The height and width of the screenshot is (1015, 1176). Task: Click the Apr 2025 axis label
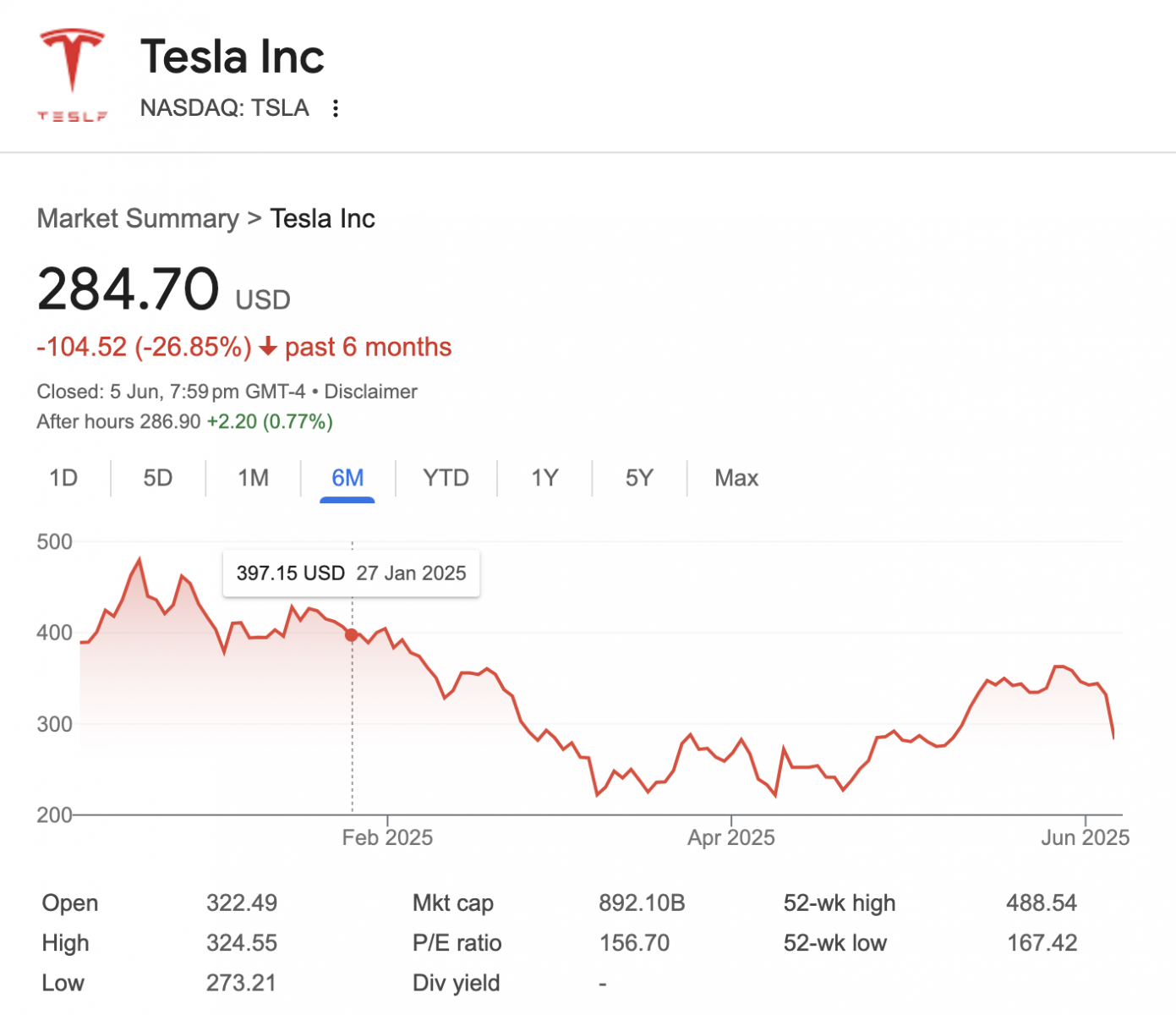(x=731, y=837)
